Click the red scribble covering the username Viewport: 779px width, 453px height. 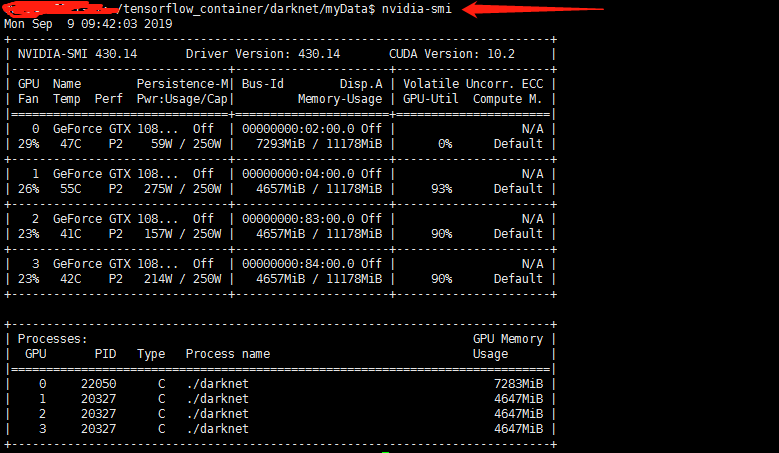click(x=62, y=8)
